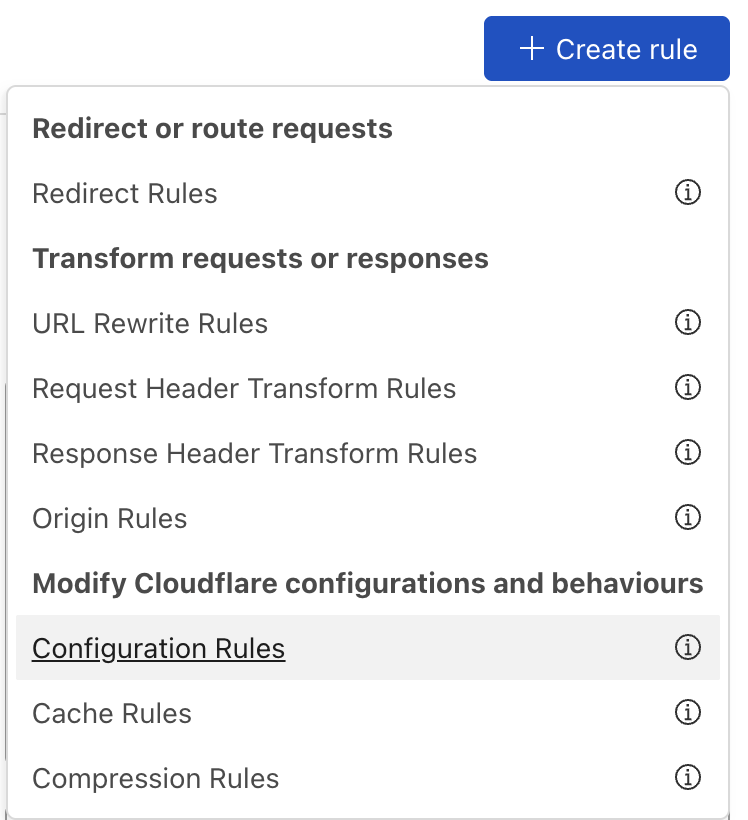This screenshot has height=820, width=748.
Task: Click the info icon next to Configuration Rules
Action: pyautogui.click(x=688, y=648)
